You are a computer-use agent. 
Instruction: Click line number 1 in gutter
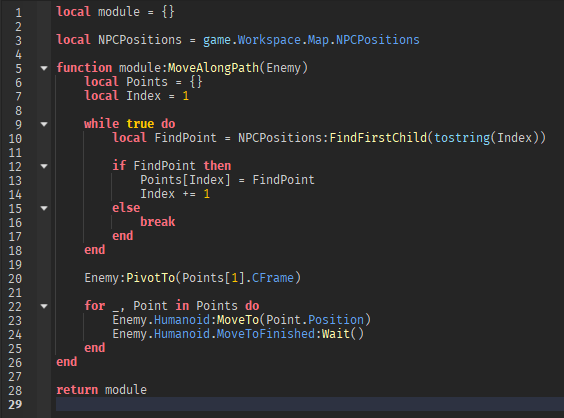(x=18, y=13)
